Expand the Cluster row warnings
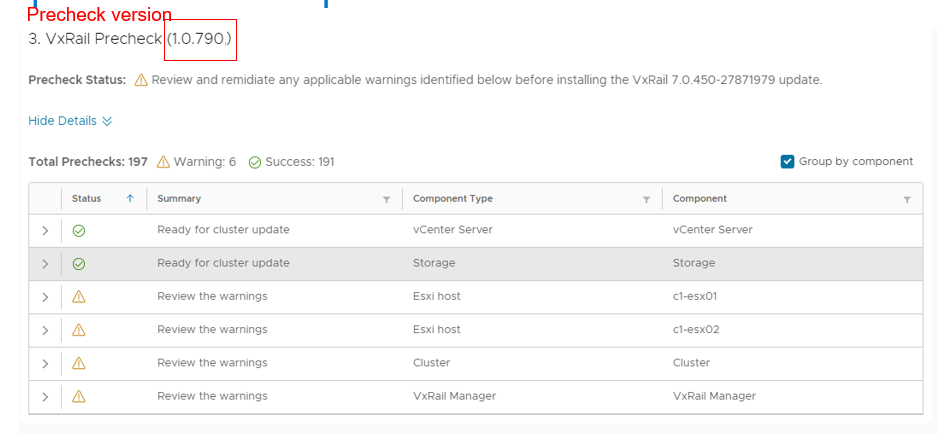Viewport: 937px width, 434px height. coord(45,363)
